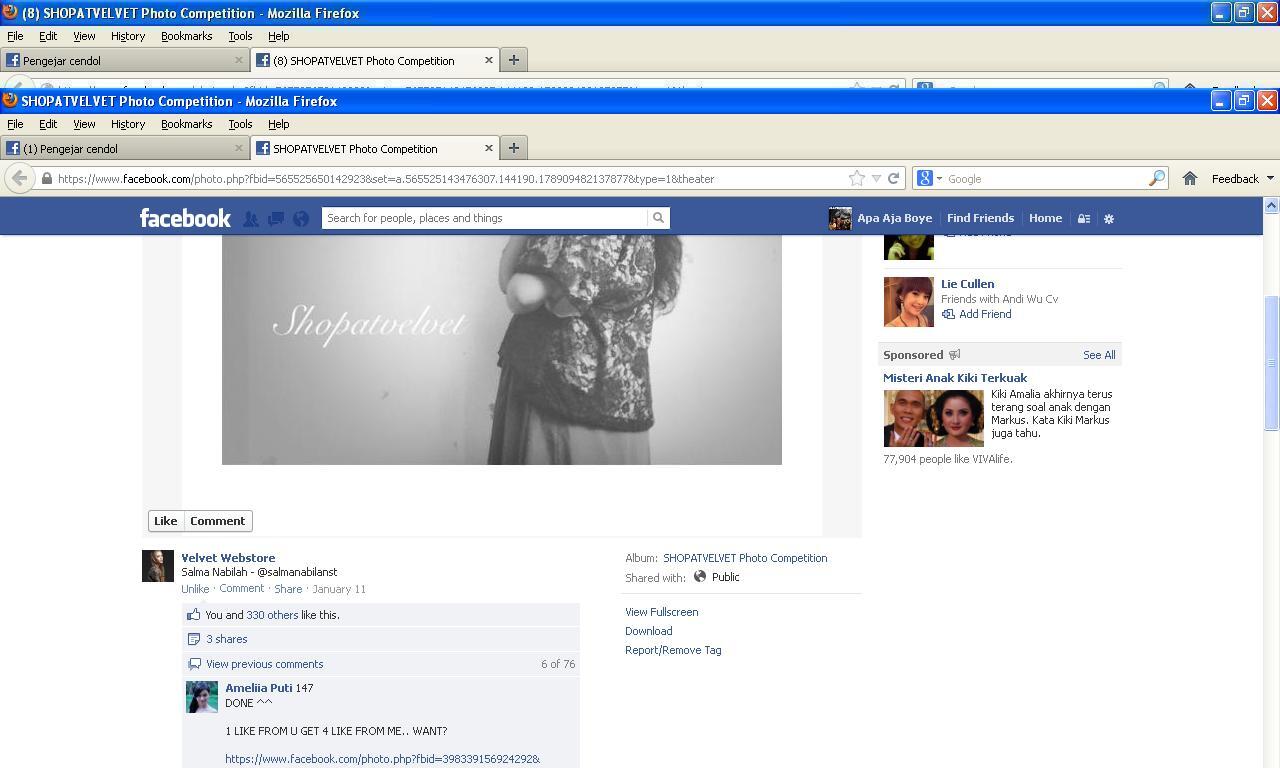The width and height of the screenshot is (1280, 768).
Task: Open the Help menu in front window
Action: 278,124
